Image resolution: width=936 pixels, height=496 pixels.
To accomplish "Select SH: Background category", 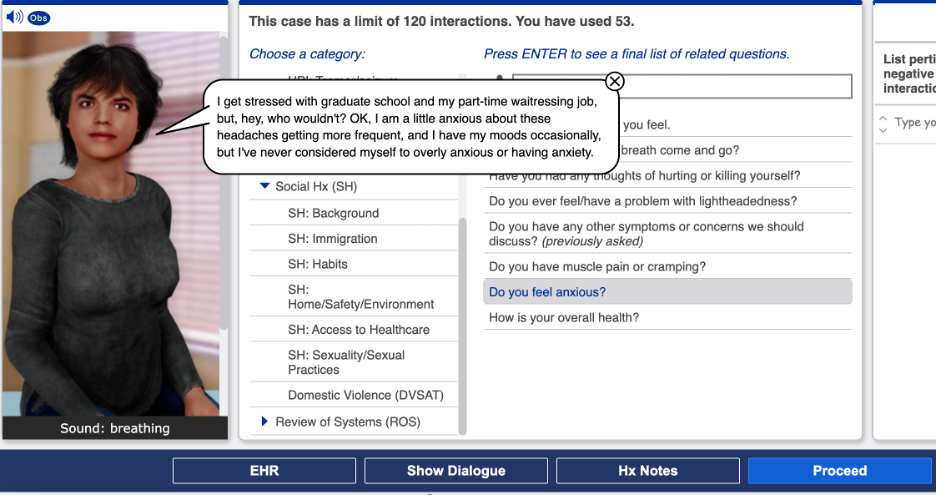I will tap(333, 213).
